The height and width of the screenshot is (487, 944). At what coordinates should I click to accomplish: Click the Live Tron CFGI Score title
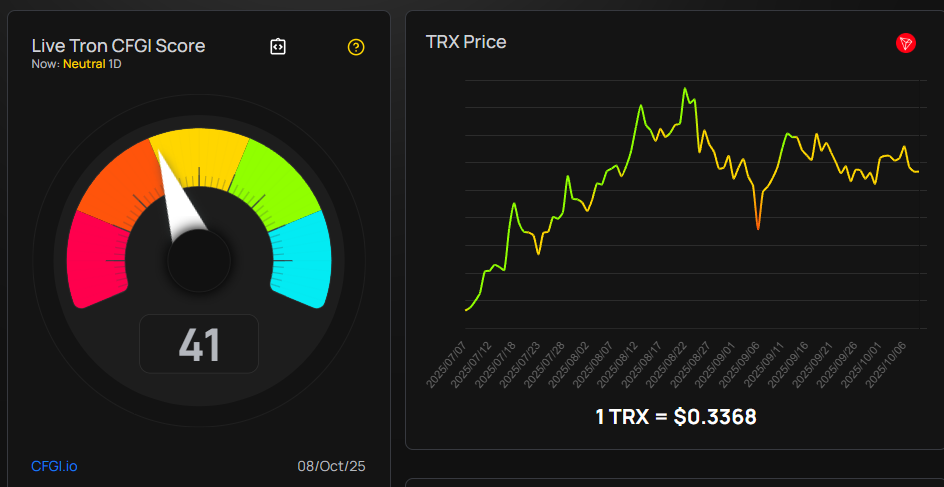point(118,46)
